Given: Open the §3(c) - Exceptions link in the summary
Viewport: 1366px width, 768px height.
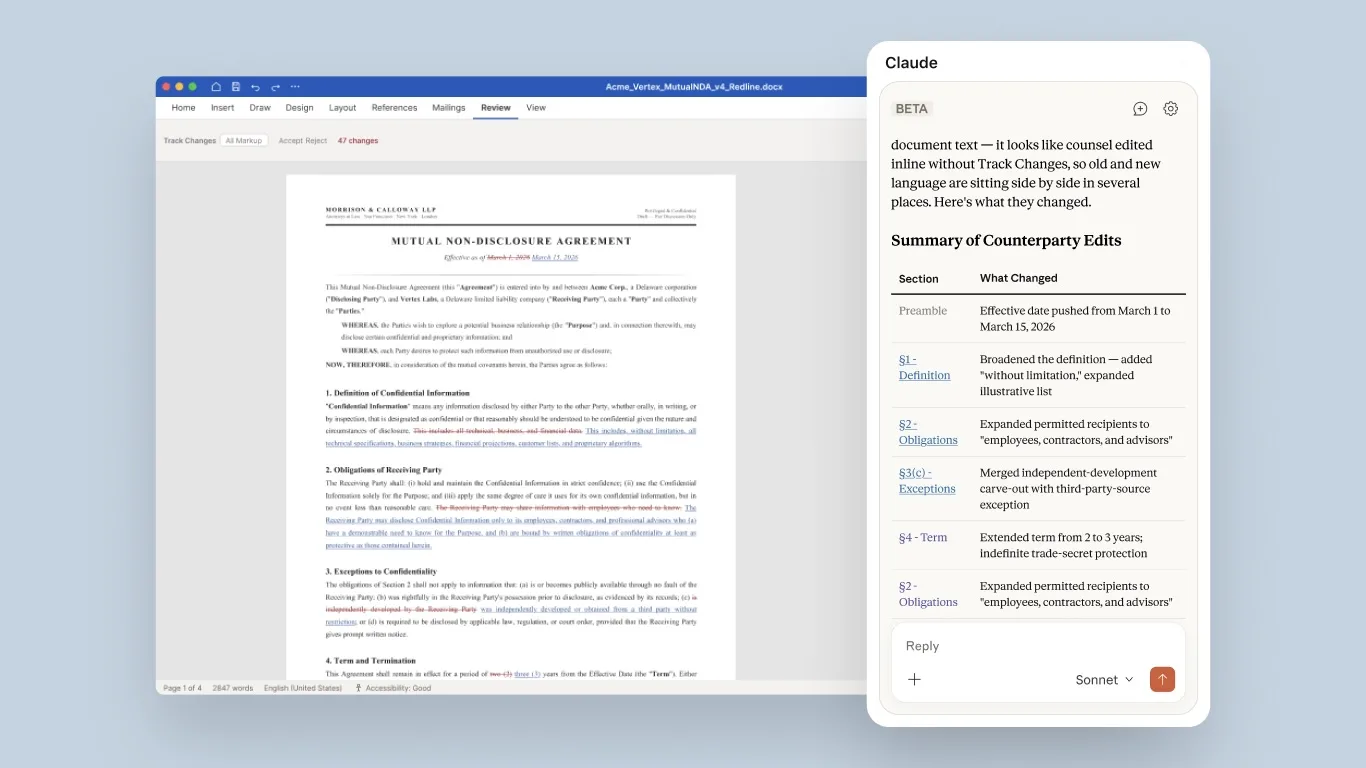Looking at the screenshot, I should (926, 480).
